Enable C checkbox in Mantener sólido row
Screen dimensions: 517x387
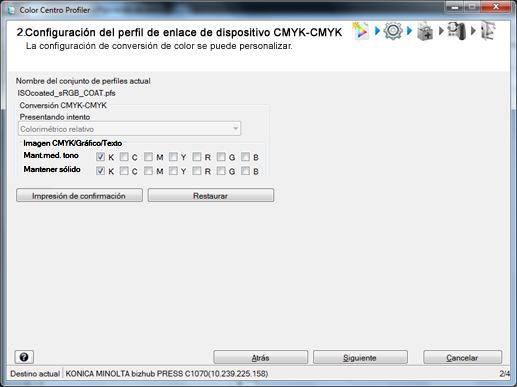(124, 171)
